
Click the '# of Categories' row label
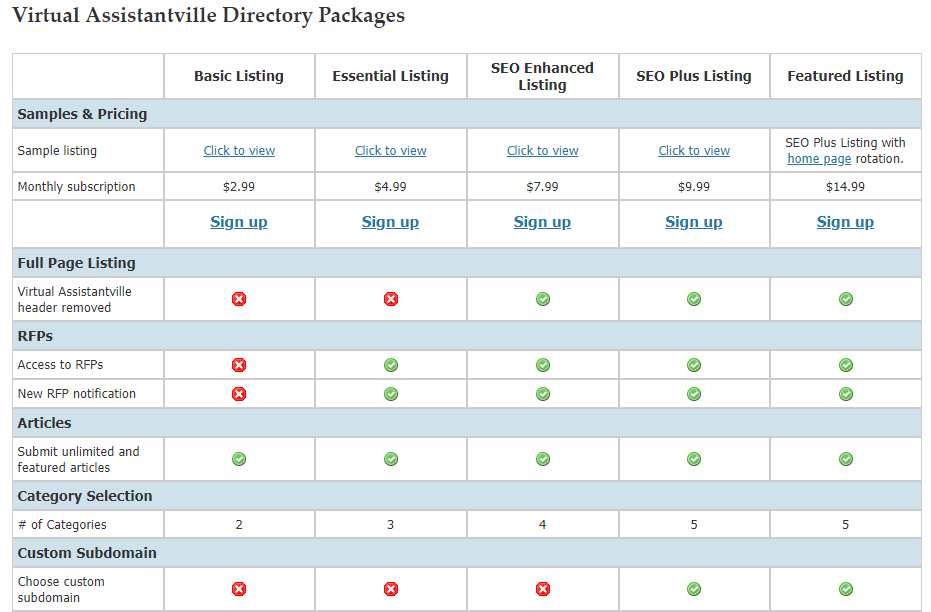click(x=62, y=525)
